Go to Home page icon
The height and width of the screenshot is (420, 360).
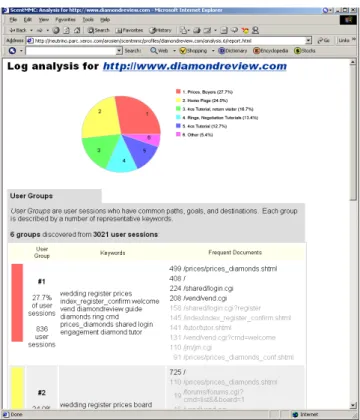click(x=77, y=30)
